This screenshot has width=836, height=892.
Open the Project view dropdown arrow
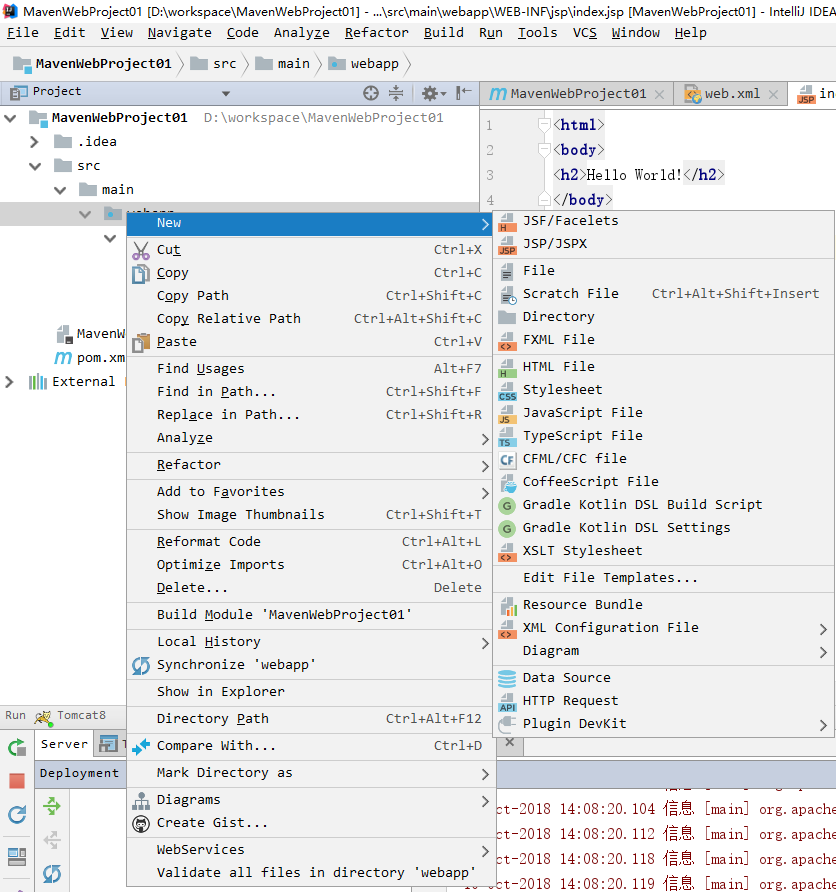pos(226,93)
